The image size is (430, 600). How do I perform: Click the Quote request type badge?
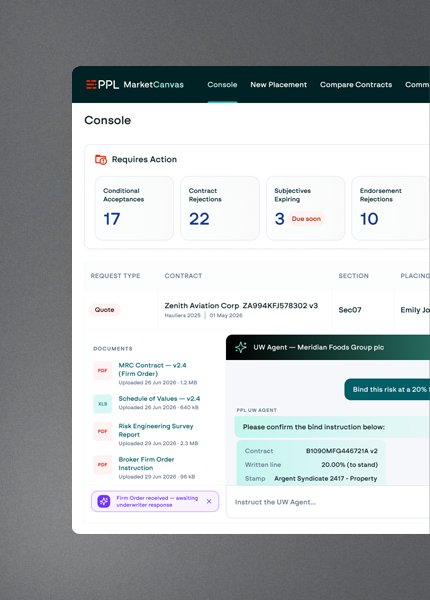pyautogui.click(x=104, y=310)
